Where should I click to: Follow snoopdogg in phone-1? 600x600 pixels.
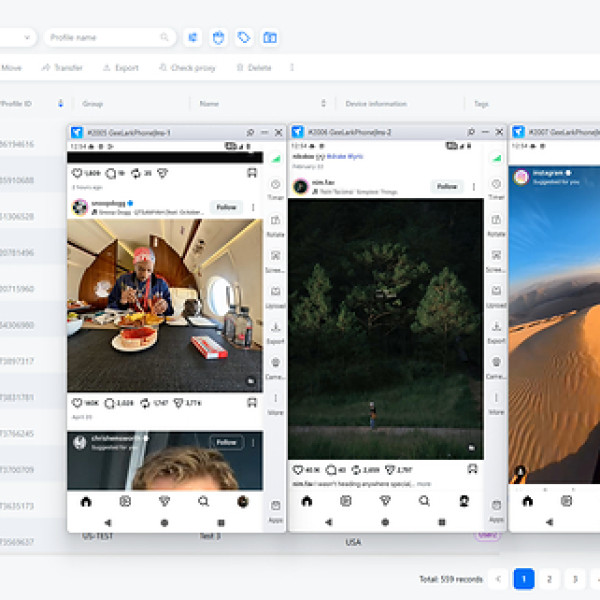(226, 207)
